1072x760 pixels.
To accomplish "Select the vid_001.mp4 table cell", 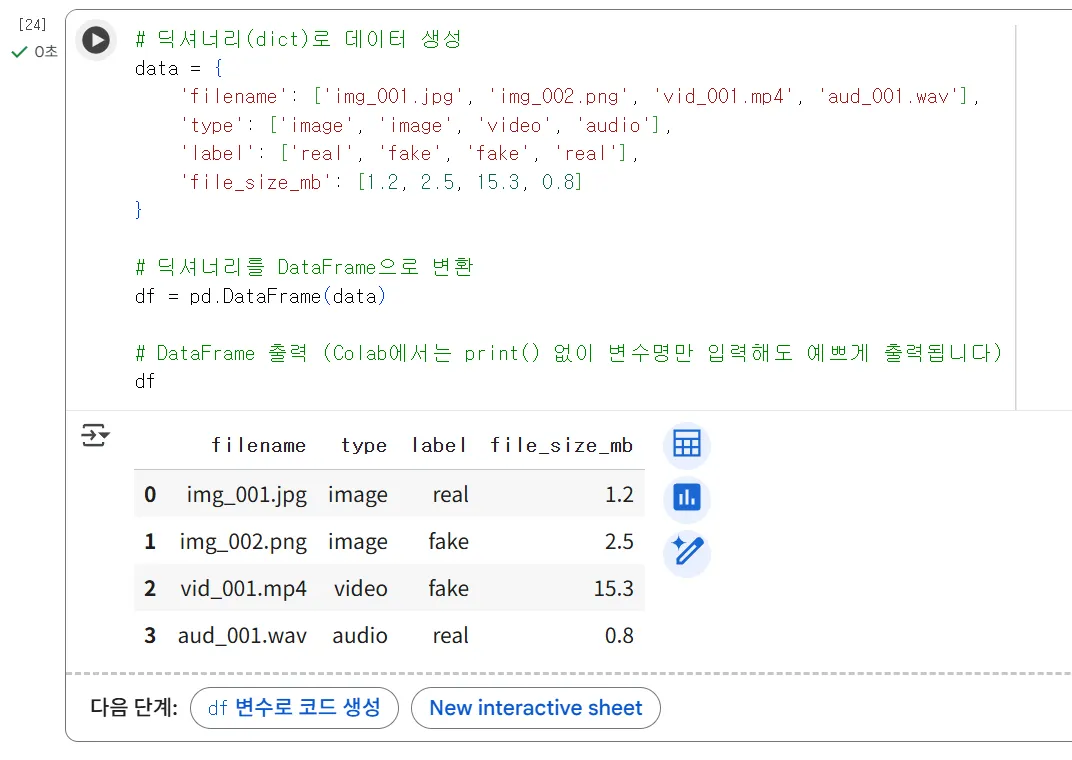I will (x=244, y=589).
